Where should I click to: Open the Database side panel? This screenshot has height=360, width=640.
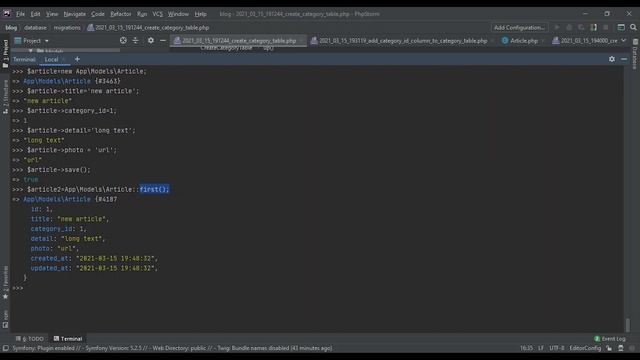pos(635,54)
